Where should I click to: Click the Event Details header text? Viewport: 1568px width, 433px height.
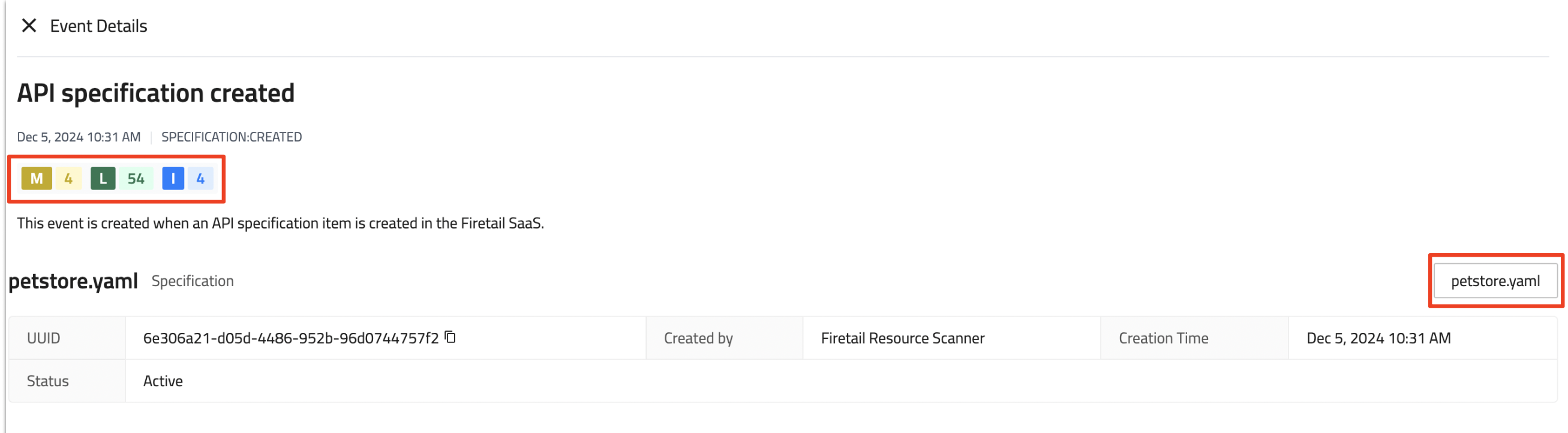pos(98,26)
